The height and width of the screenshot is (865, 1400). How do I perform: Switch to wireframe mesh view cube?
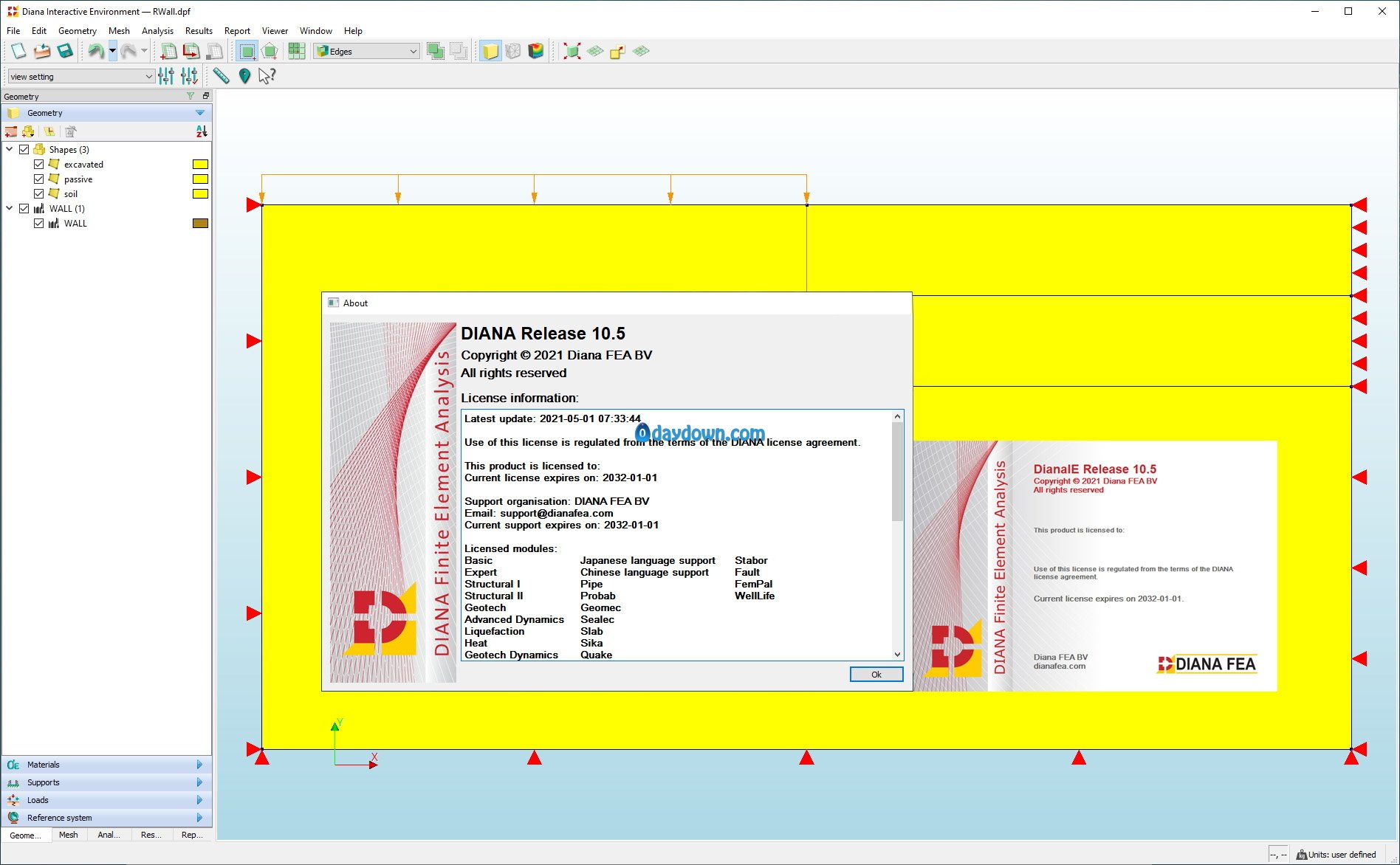tap(513, 51)
